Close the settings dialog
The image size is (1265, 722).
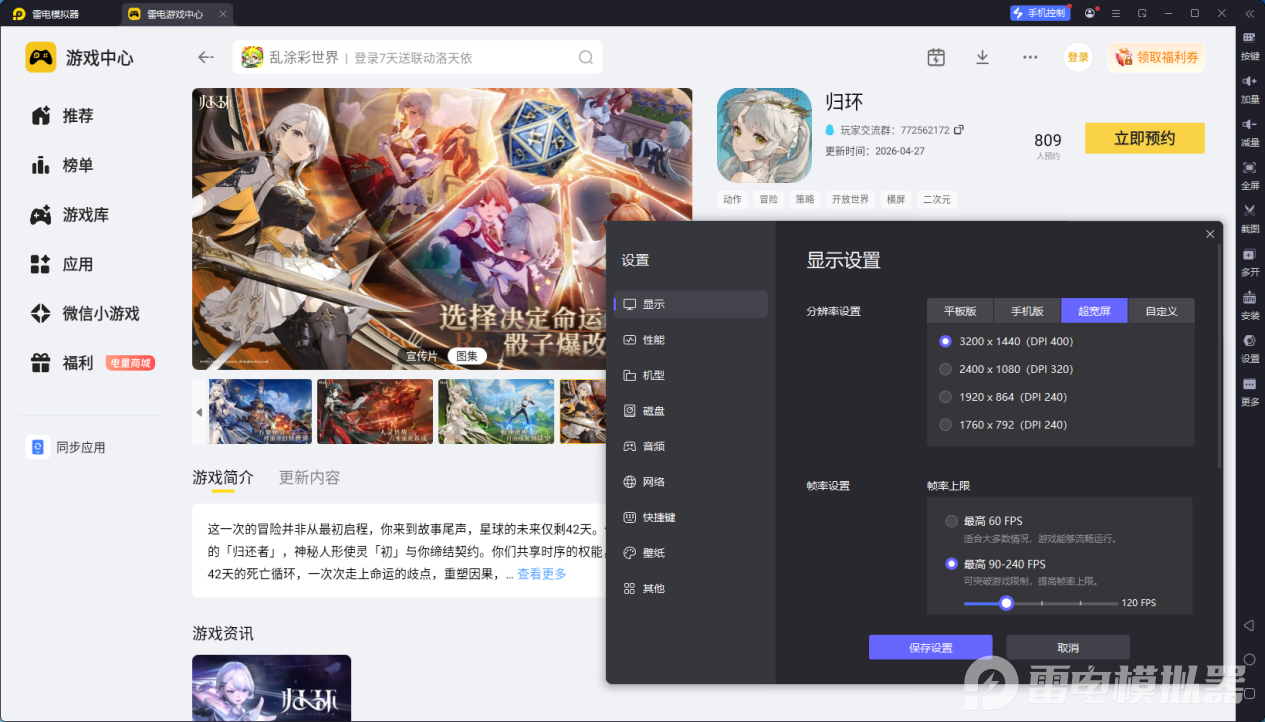click(x=1210, y=234)
